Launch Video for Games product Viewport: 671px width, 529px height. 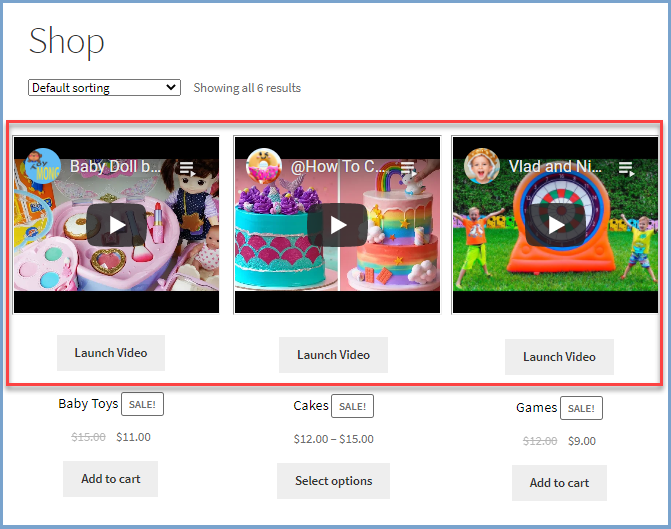pos(559,357)
